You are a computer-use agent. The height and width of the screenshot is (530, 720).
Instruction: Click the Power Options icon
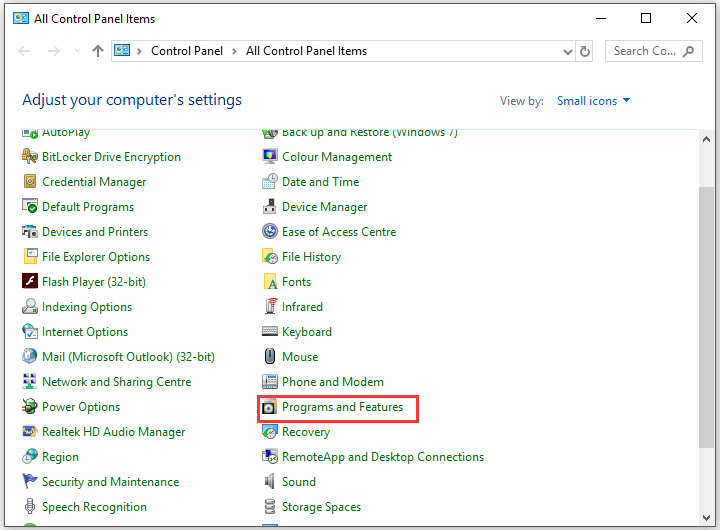pyautogui.click(x=30, y=406)
